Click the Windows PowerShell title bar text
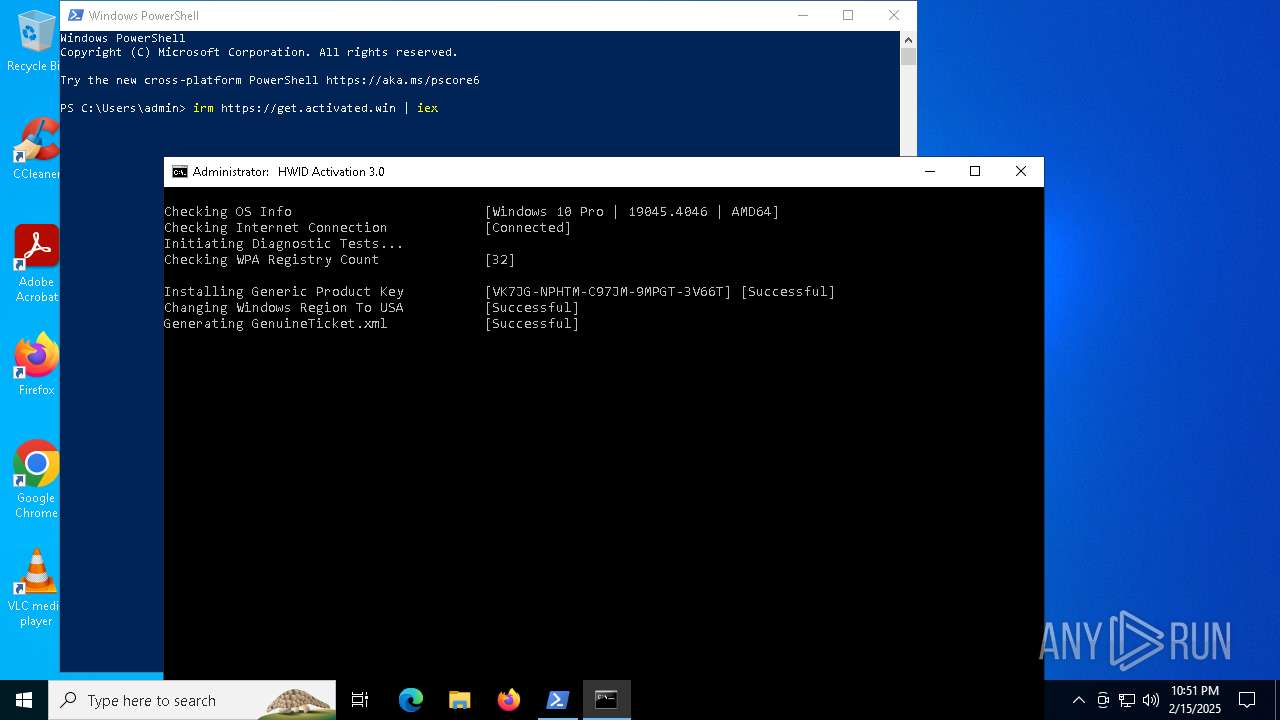This screenshot has height=720, width=1280. coord(143,15)
